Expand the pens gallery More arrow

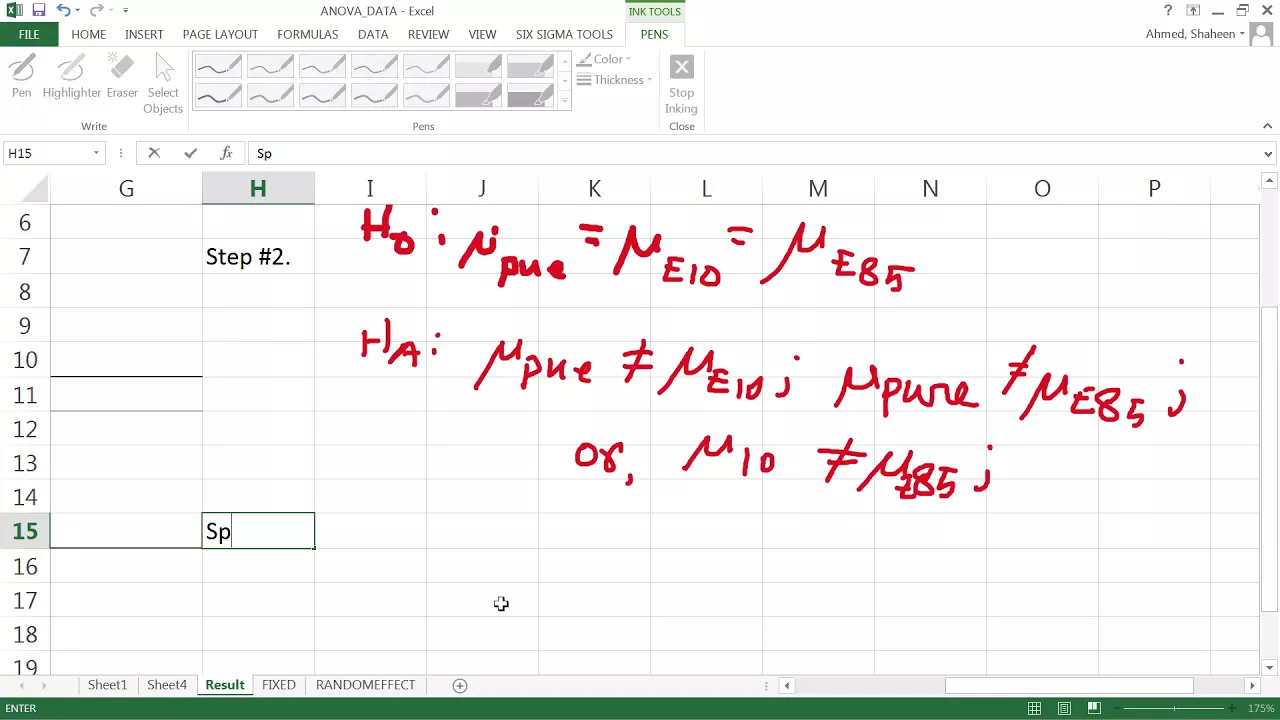tap(564, 100)
